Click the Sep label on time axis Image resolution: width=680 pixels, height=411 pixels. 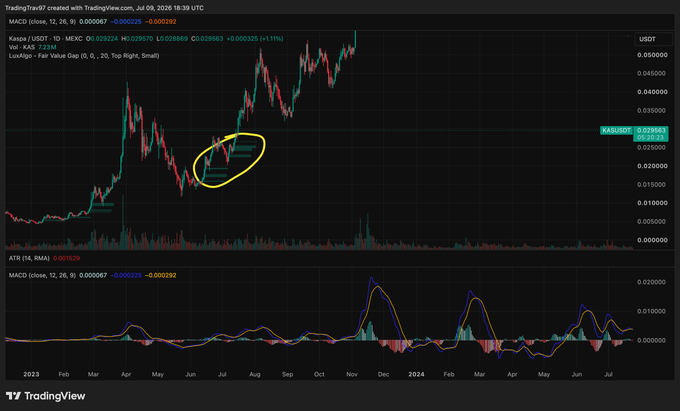coord(287,374)
